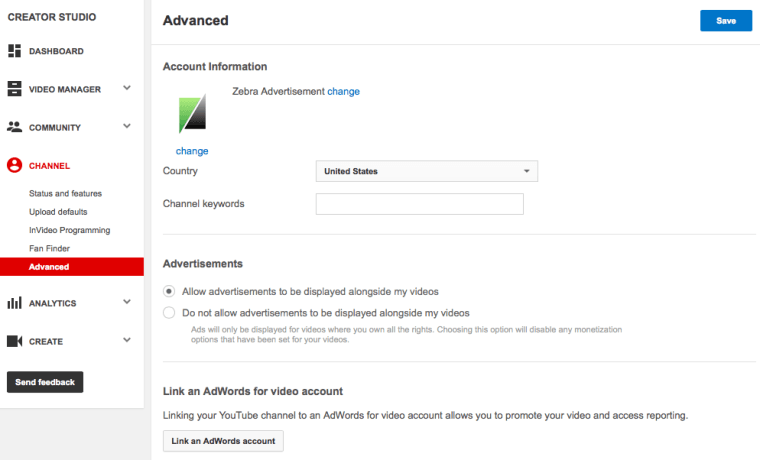Click the green and black channel avatar
The image size is (760, 460).
192,114
